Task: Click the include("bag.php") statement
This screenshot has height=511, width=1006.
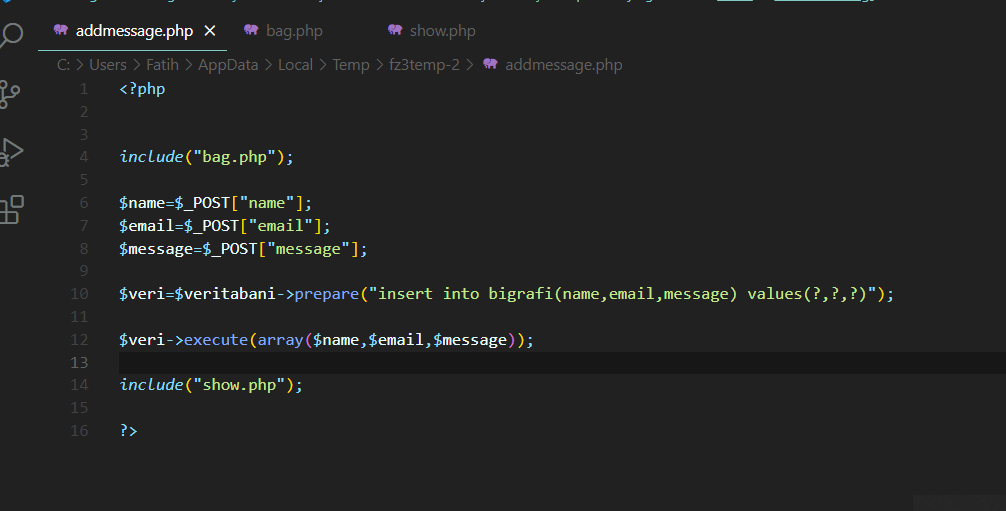Action: pos(206,157)
